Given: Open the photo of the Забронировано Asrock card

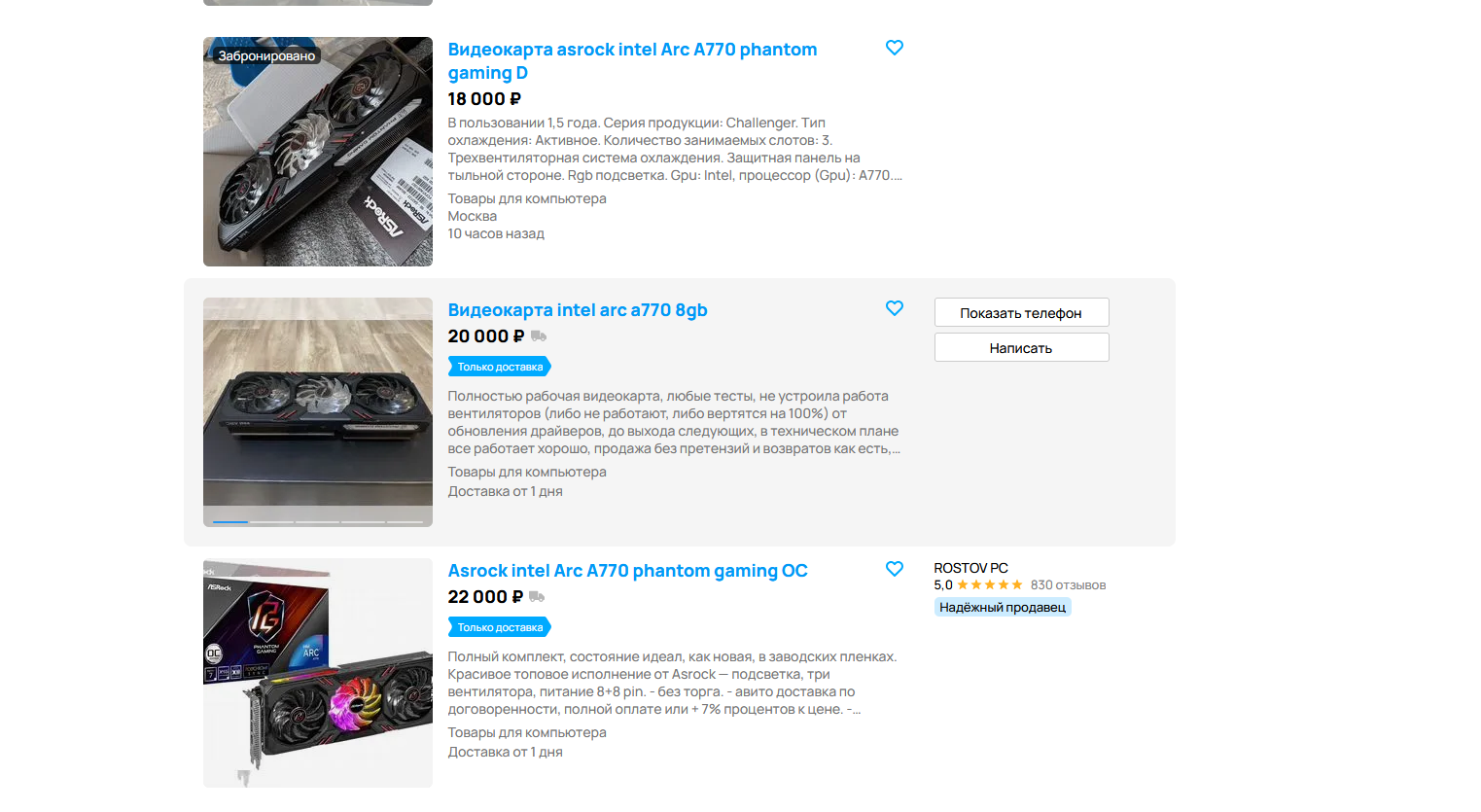Looking at the screenshot, I should (318, 152).
